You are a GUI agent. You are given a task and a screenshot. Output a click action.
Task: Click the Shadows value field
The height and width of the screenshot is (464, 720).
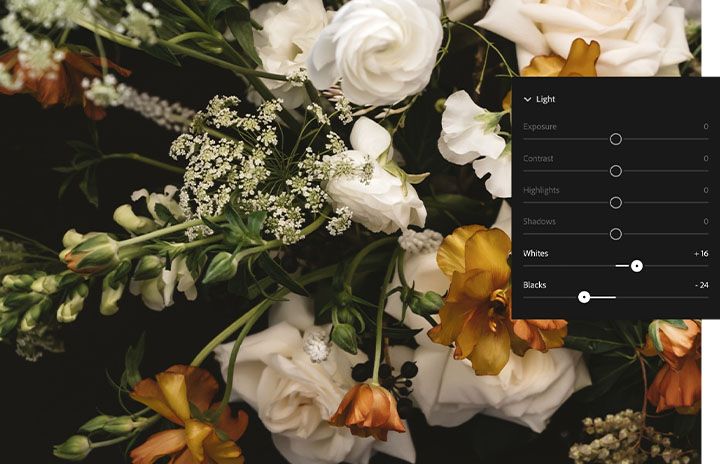[x=706, y=221]
